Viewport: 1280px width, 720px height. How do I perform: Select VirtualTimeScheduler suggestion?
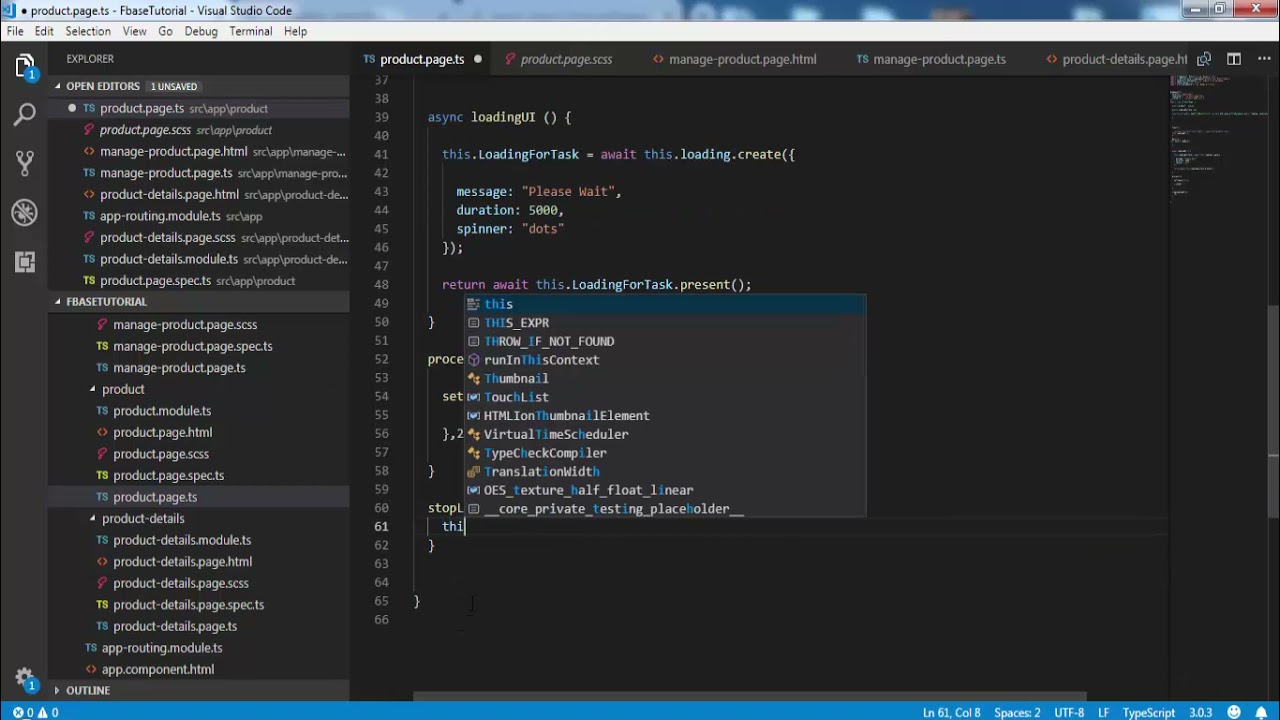(665, 434)
